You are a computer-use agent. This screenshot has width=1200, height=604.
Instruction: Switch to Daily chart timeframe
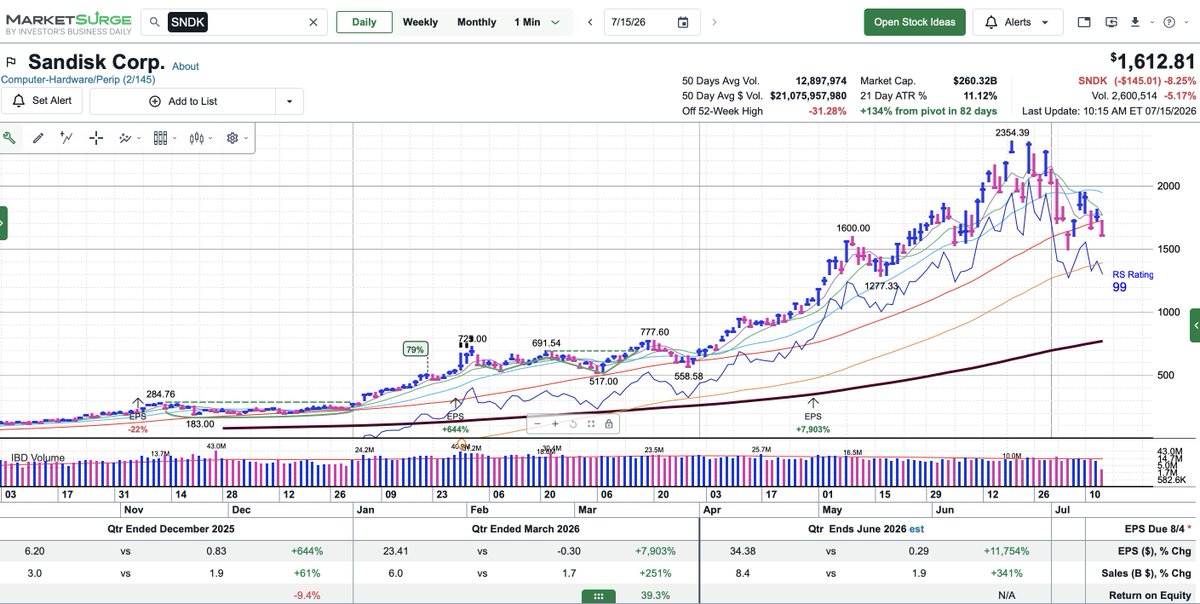coord(364,22)
